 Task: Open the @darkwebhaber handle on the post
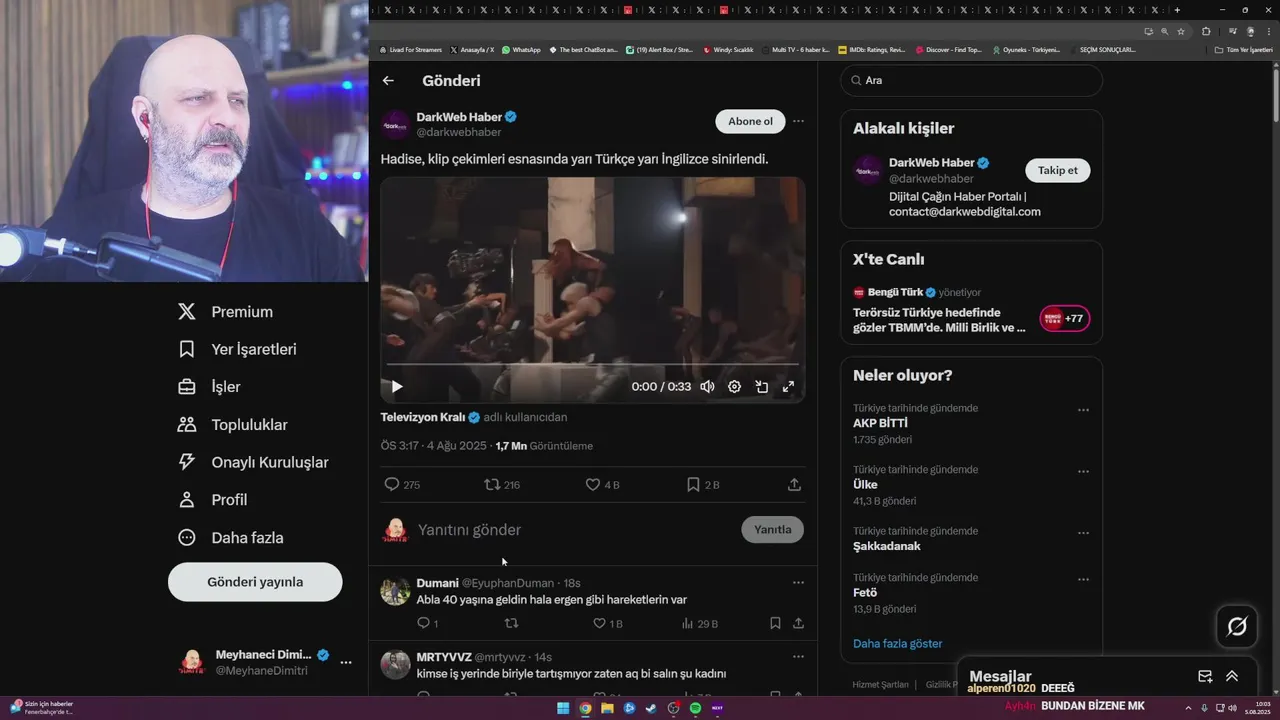pos(459,132)
